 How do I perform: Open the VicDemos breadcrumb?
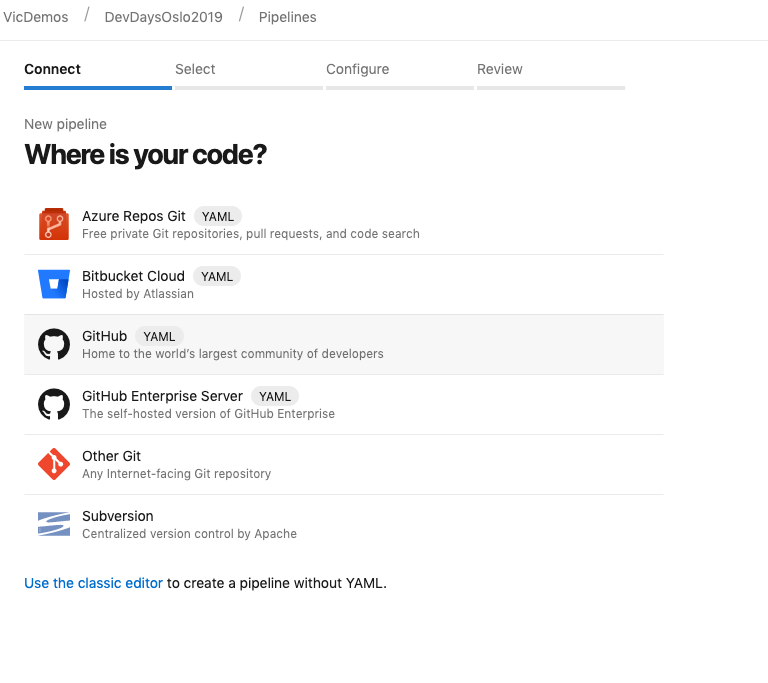pyautogui.click(x=35, y=17)
